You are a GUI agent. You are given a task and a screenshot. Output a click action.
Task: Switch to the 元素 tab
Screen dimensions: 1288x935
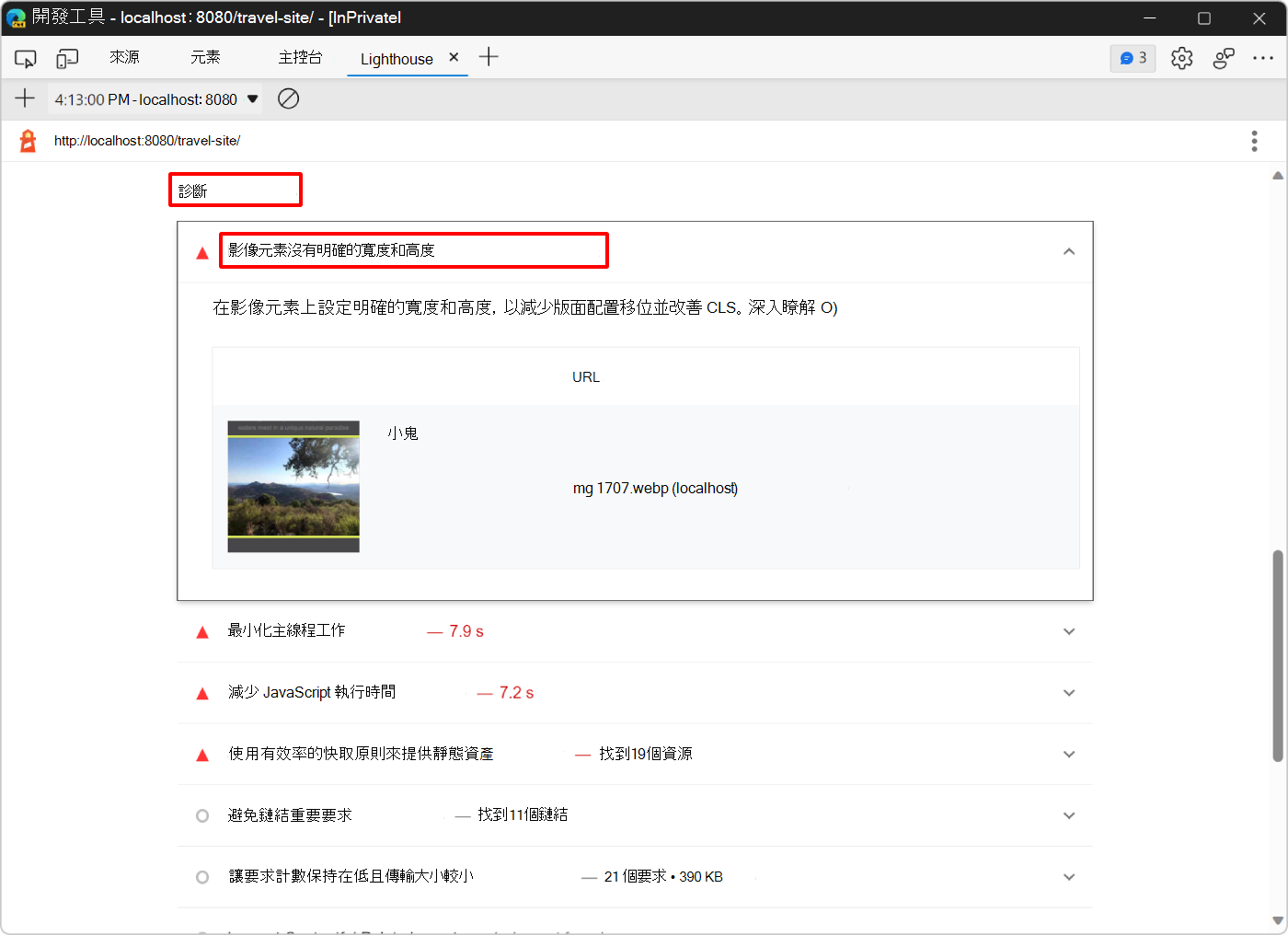click(204, 57)
